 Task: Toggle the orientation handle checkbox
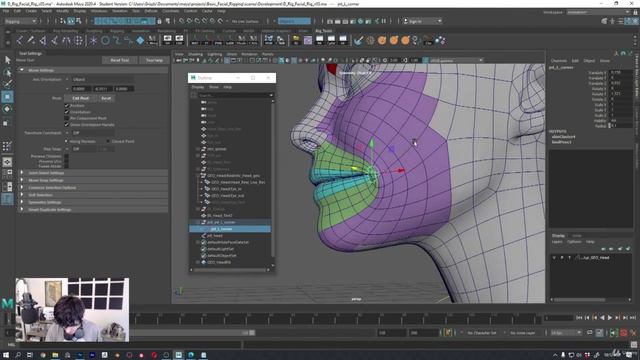(67, 124)
